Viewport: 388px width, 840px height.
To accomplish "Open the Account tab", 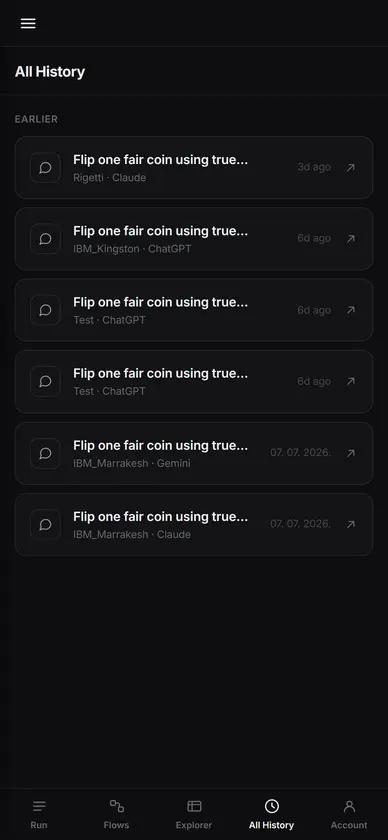I will click(x=349, y=814).
